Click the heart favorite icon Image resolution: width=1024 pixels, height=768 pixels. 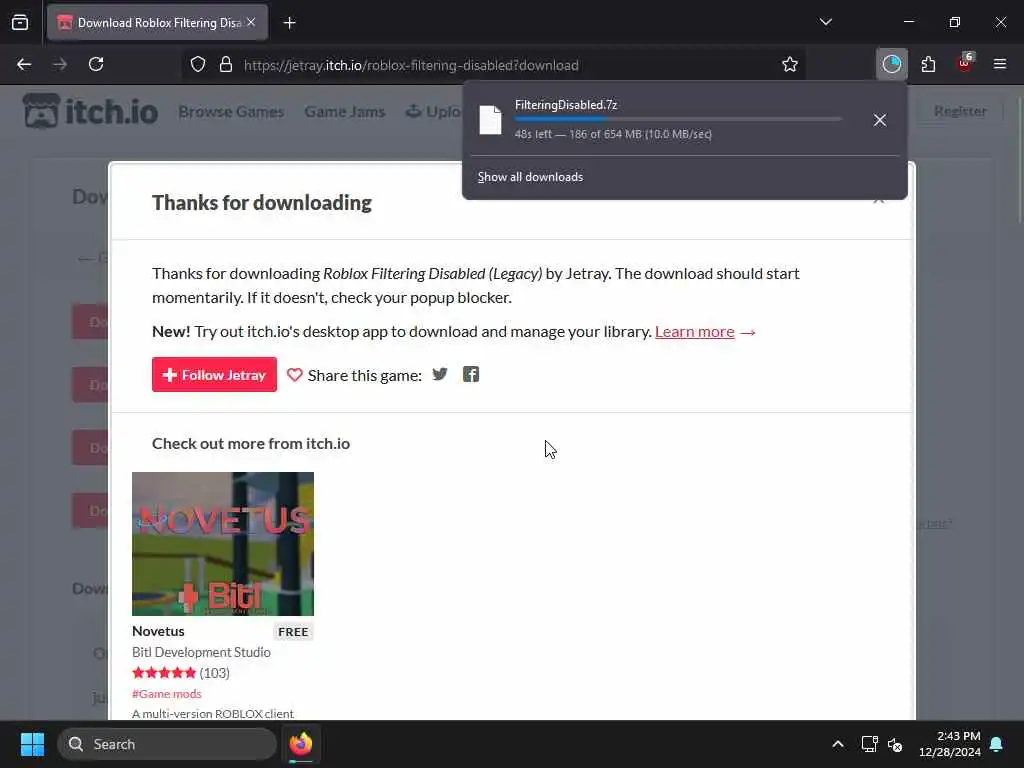pyautogui.click(x=295, y=375)
